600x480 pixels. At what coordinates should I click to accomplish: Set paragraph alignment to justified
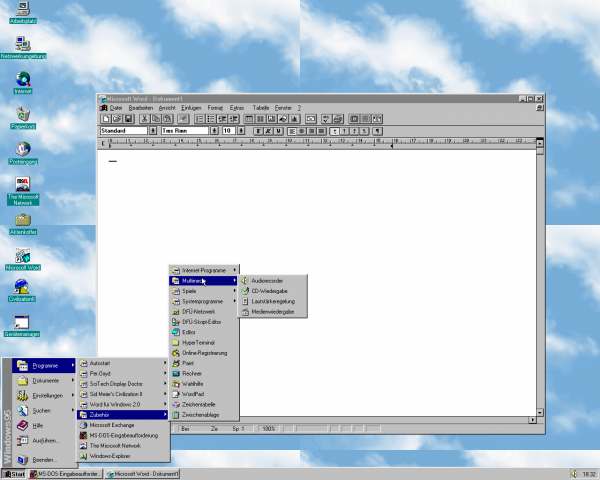coord(321,131)
